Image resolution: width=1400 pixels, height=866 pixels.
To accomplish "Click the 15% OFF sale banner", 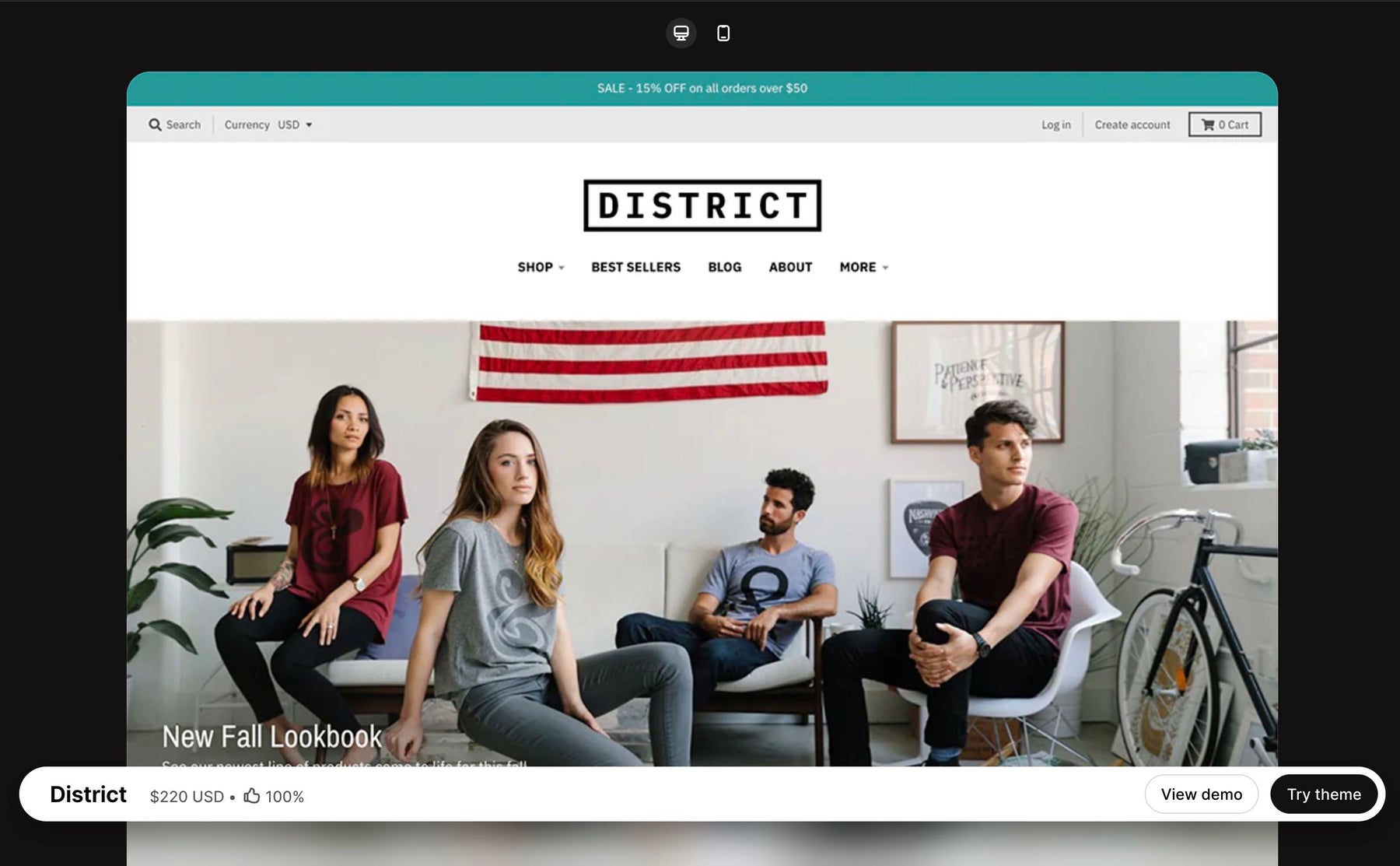I will point(702,88).
